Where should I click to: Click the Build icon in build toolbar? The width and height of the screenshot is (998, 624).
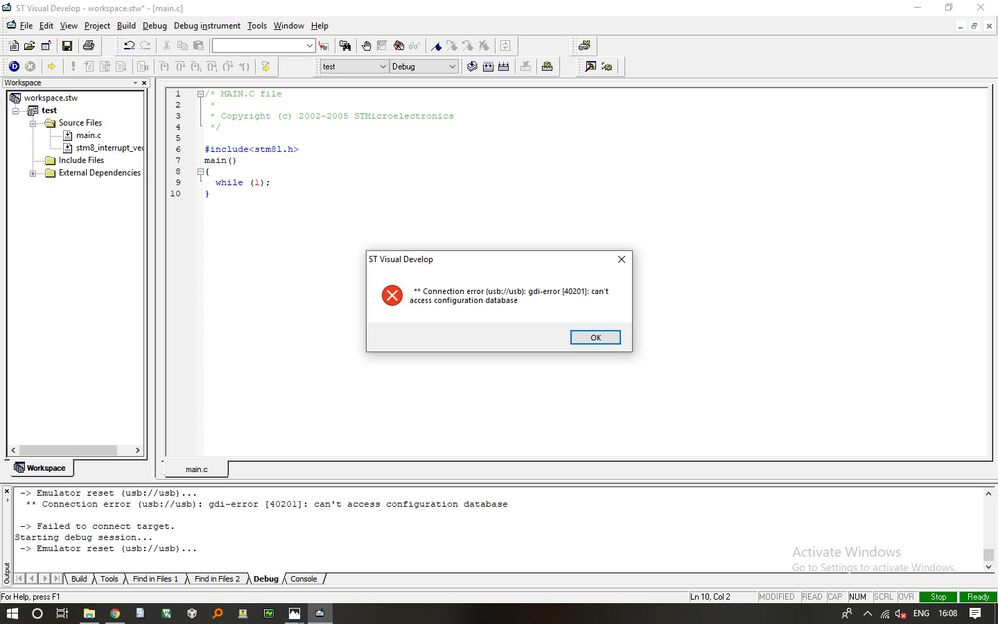coord(488,66)
